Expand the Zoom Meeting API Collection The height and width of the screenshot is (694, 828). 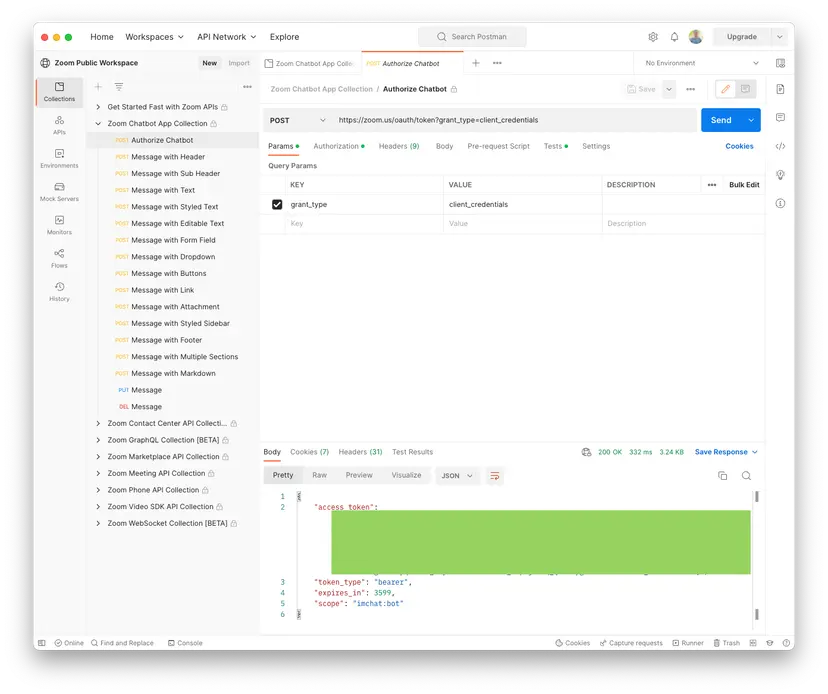99,473
